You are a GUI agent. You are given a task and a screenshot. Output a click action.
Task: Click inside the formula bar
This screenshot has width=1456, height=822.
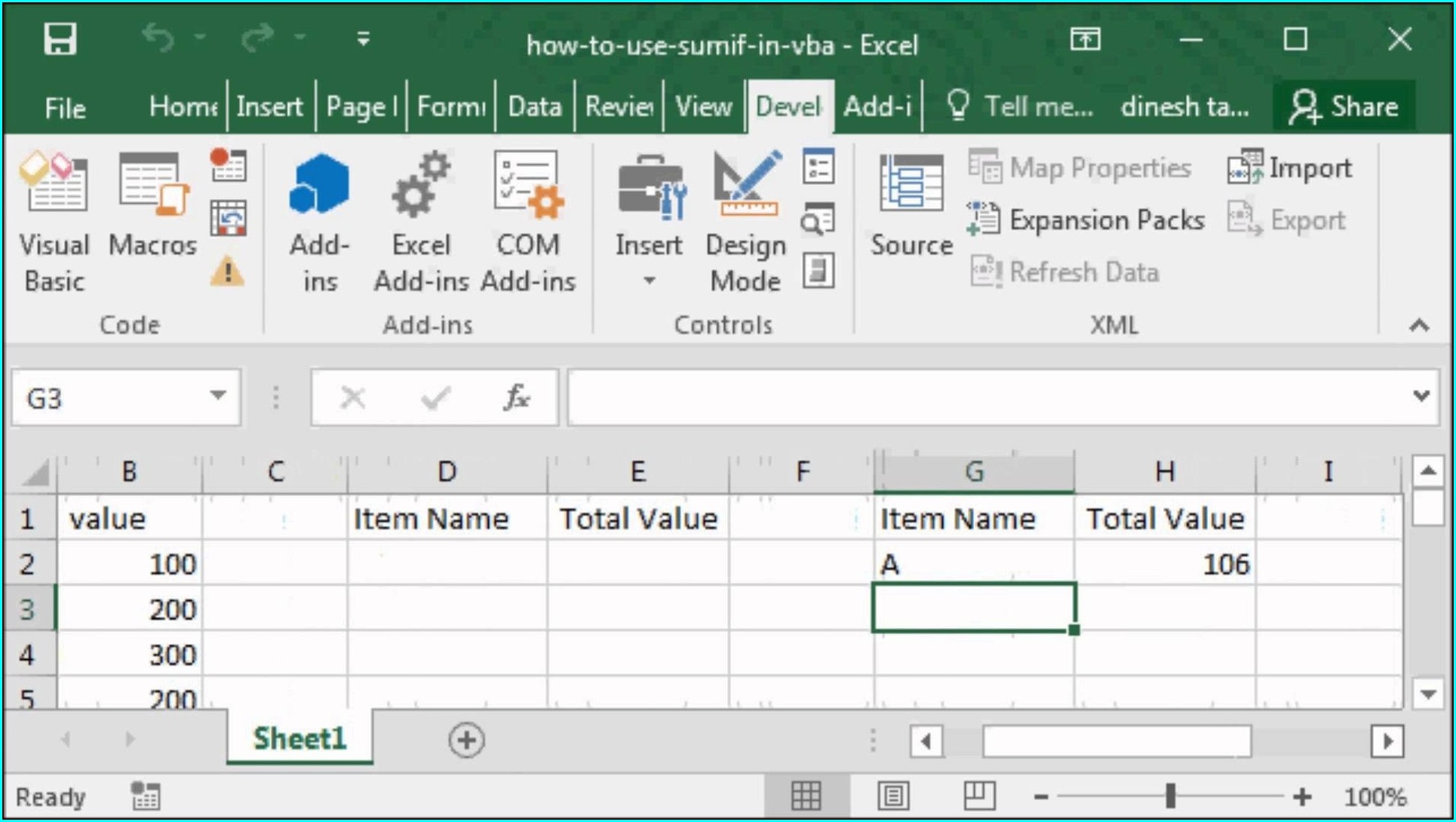coord(905,397)
